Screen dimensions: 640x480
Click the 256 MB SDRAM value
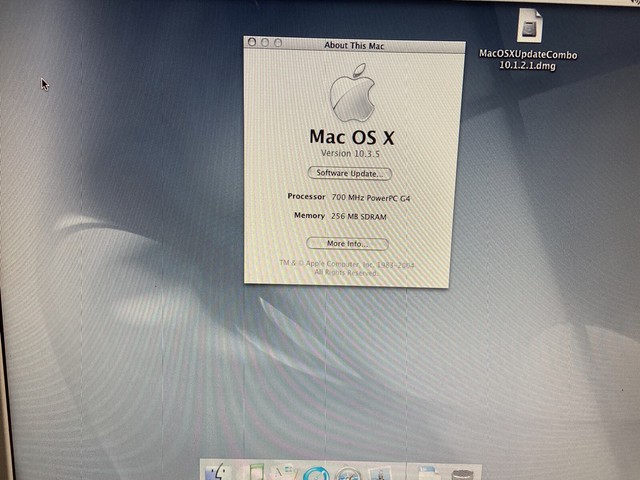[358, 216]
